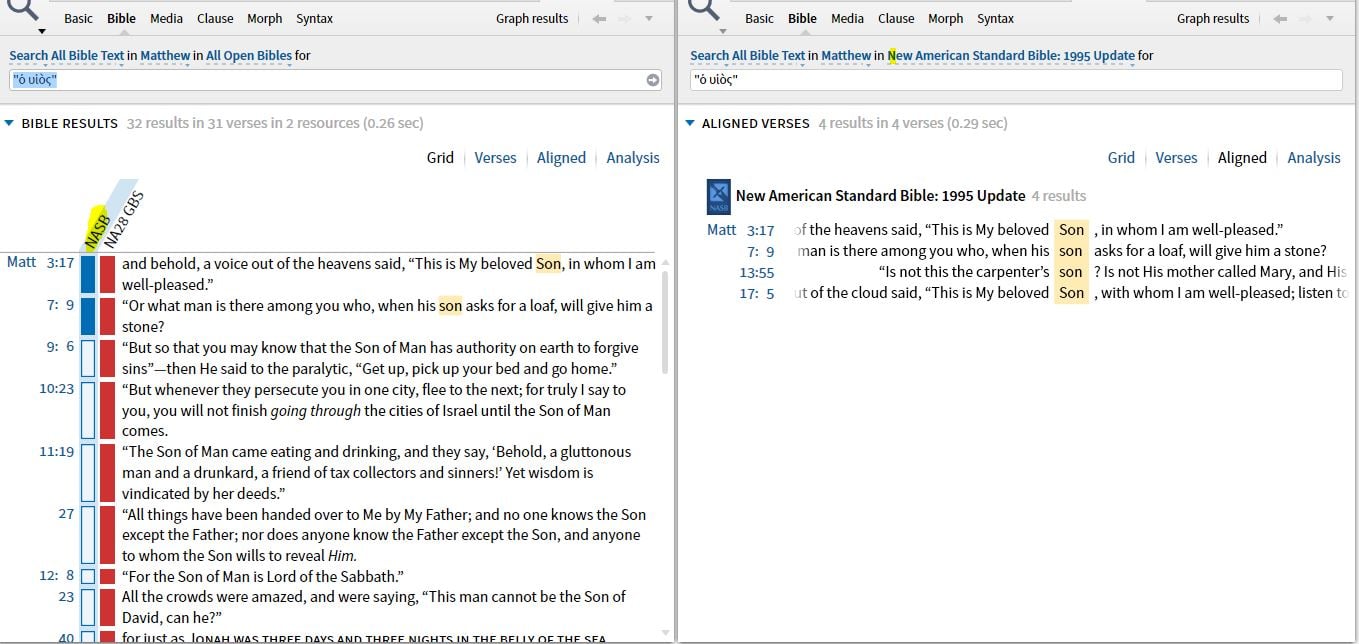Open '11:19' verse reference in Bible Results grid

pyautogui.click(x=57, y=451)
